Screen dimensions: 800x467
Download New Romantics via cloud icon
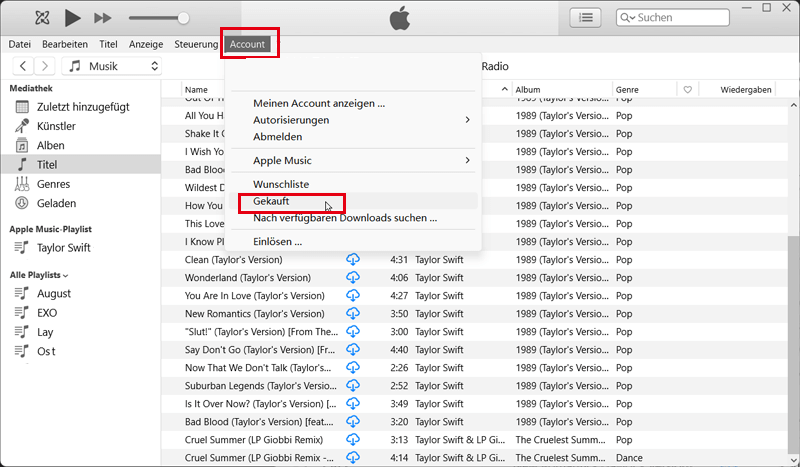pyautogui.click(x=353, y=314)
